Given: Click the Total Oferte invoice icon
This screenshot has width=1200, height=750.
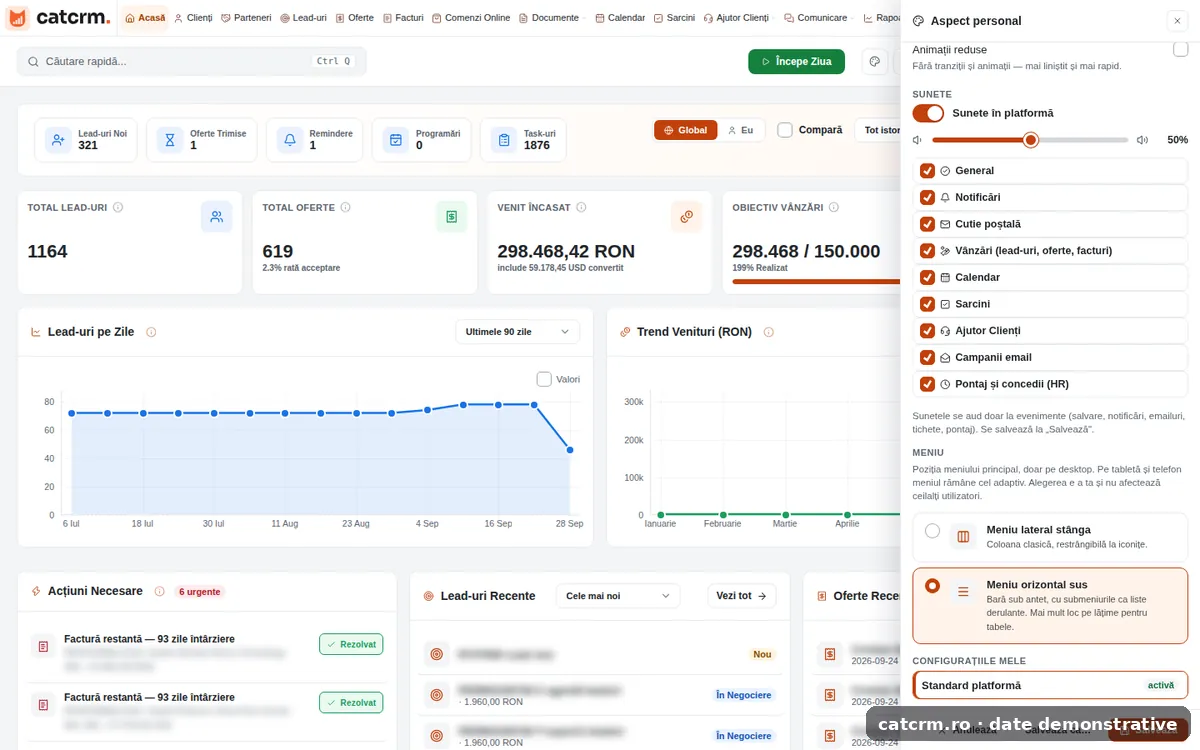Looking at the screenshot, I should click(451, 216).
